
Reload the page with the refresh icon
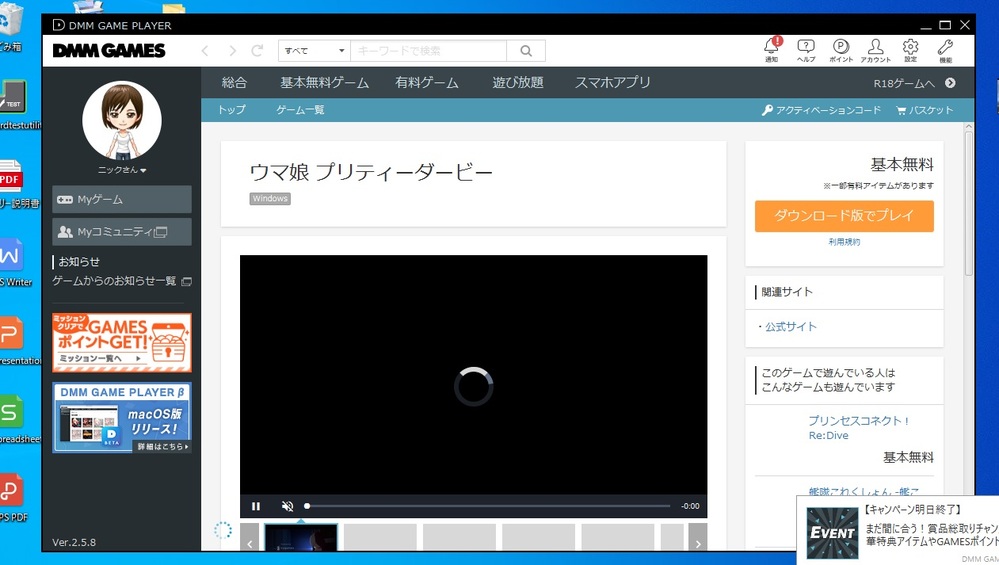click(x=257, y=51)
